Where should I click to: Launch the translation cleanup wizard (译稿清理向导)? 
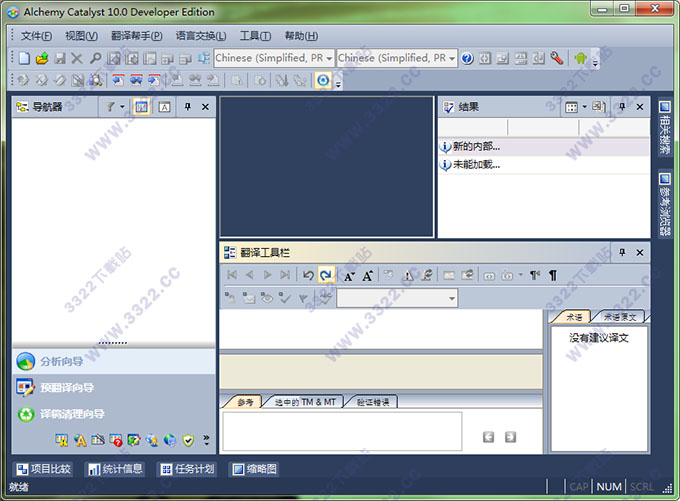tap(114, 414)
